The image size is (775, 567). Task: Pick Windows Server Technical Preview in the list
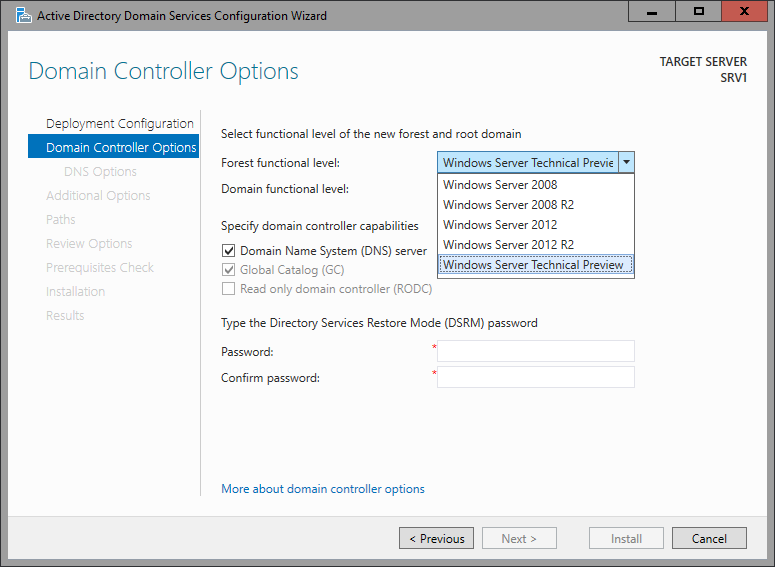tap(536, 265)
